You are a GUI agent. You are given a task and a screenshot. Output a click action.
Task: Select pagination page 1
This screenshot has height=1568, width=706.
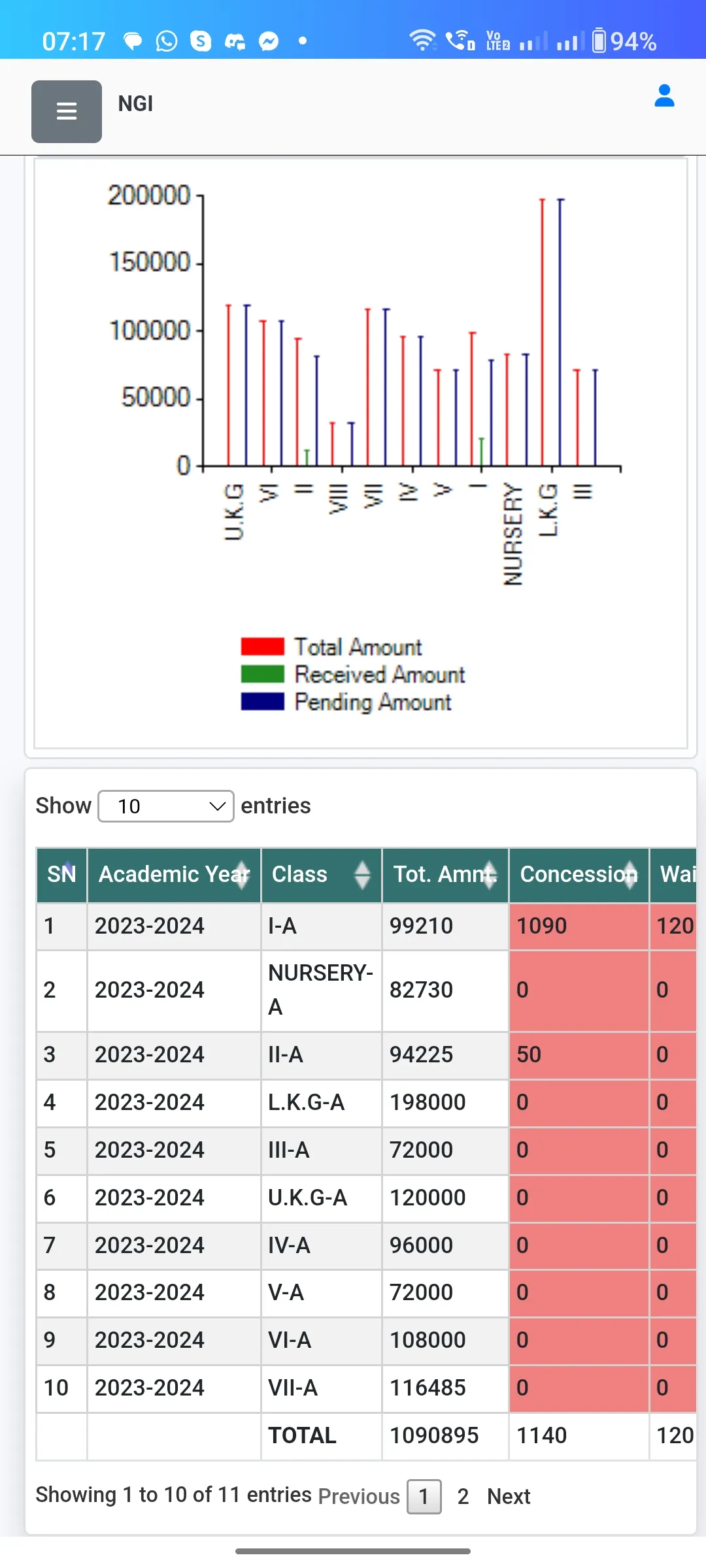(424, 1496)
